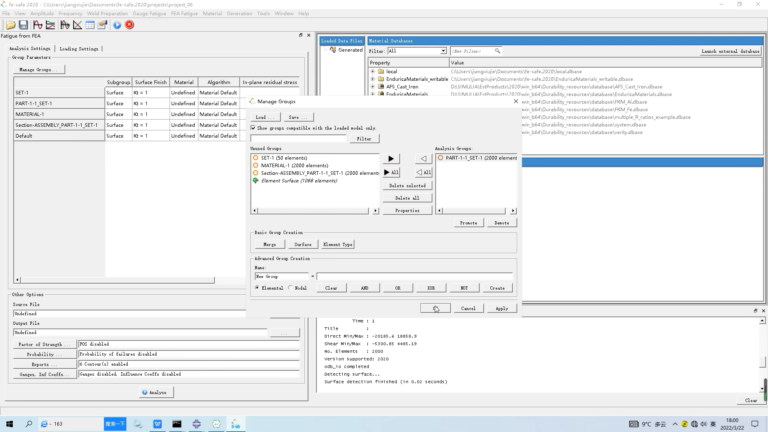Click the left arrow to remove analysis group
Viewport: 768px width, 432px height.
pyautogui.click(x=424, y=159)
